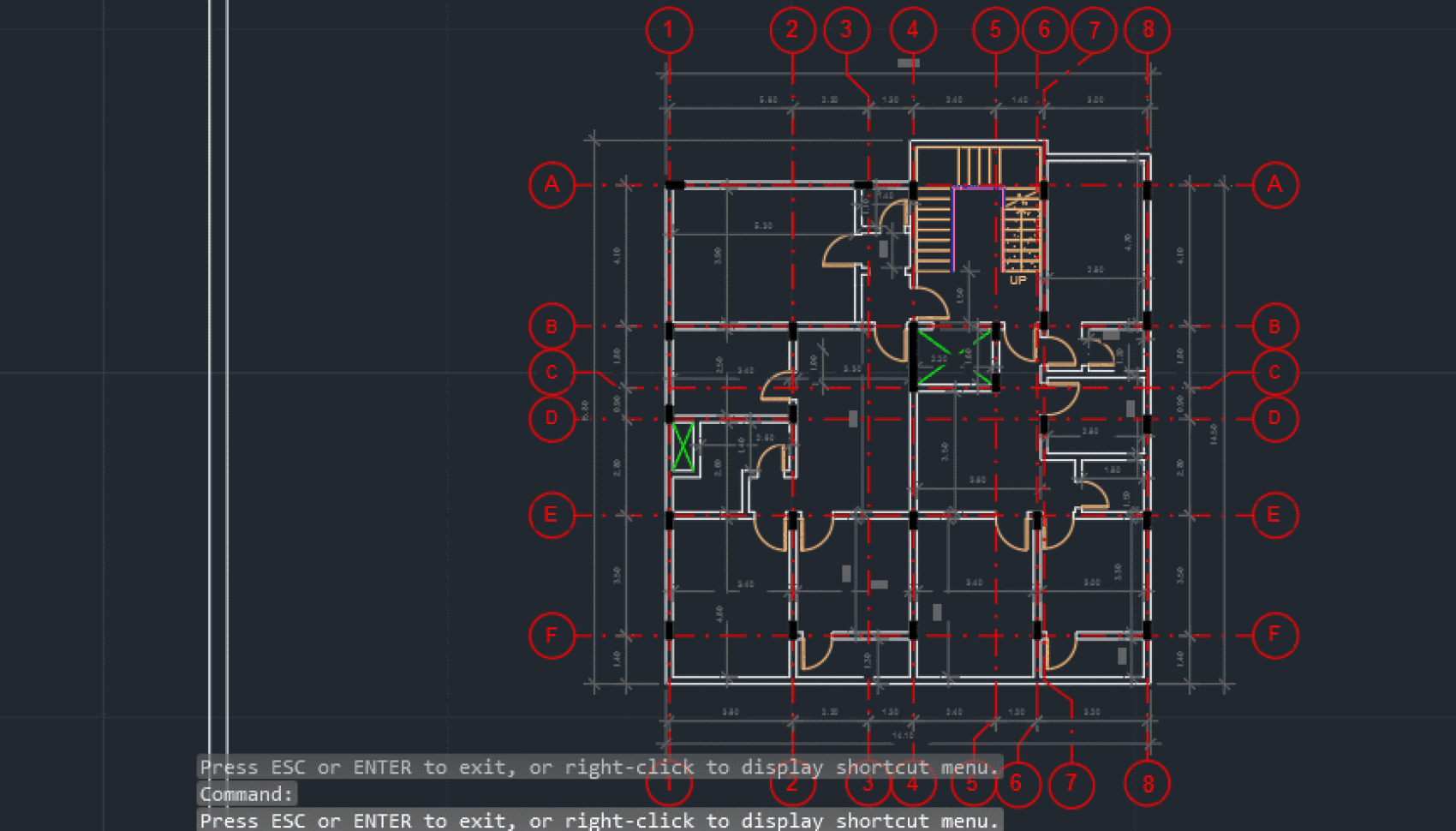Select grid bubble 4 in the top row
This screenshot has width=1456, height=831.
pos(913,30)
